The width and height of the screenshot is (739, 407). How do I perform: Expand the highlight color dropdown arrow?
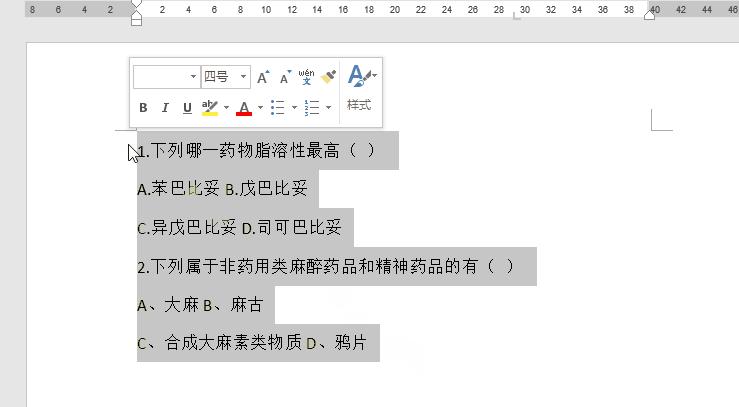pos(226,108)
